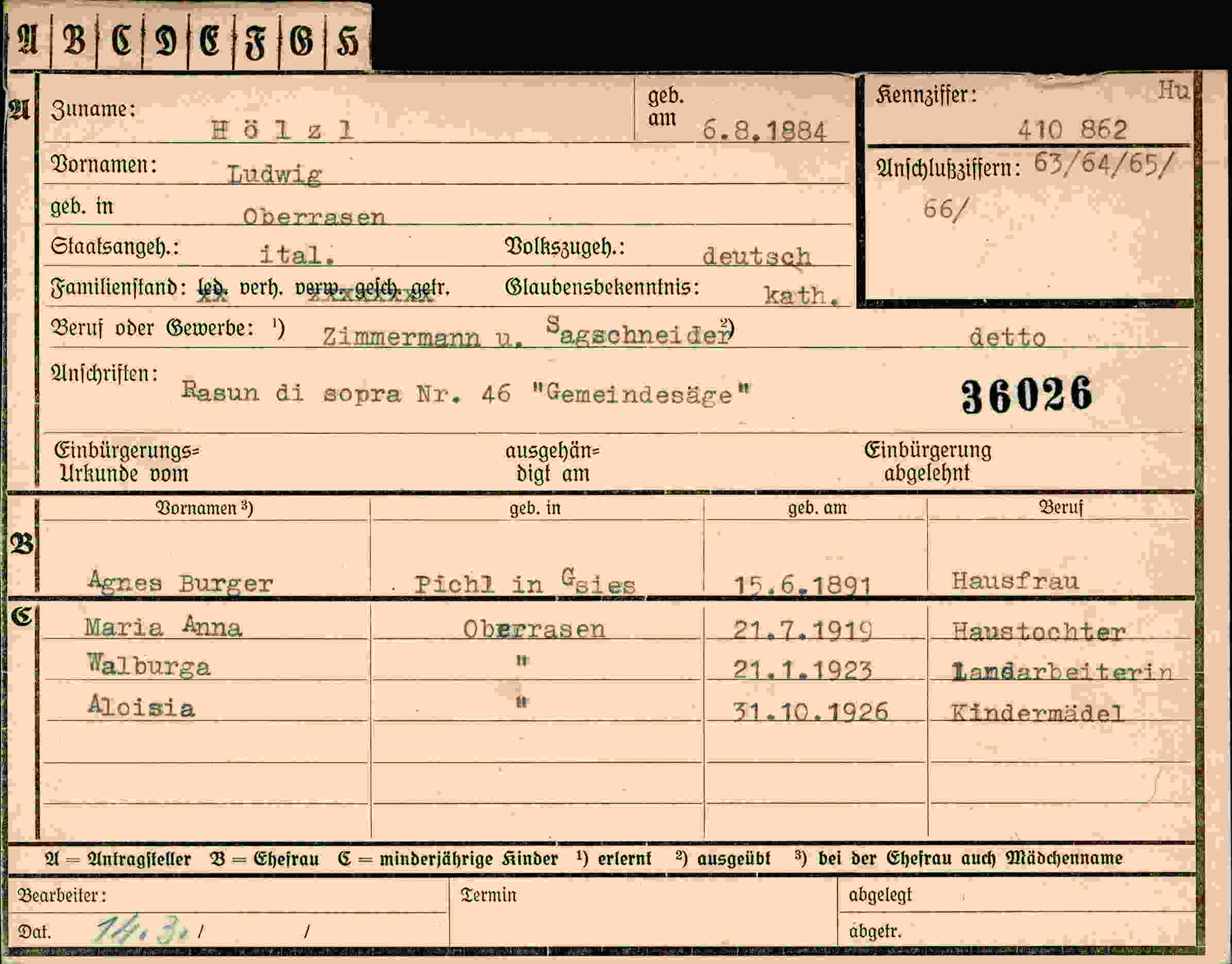Viewport: 1232px width, 964px height.
Task: Select the index tab letter F
Action: pos(255,43)
